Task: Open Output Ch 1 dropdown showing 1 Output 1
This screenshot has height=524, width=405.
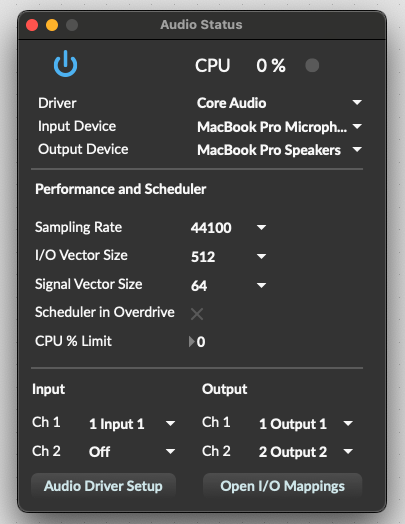Action: (305, 424)
